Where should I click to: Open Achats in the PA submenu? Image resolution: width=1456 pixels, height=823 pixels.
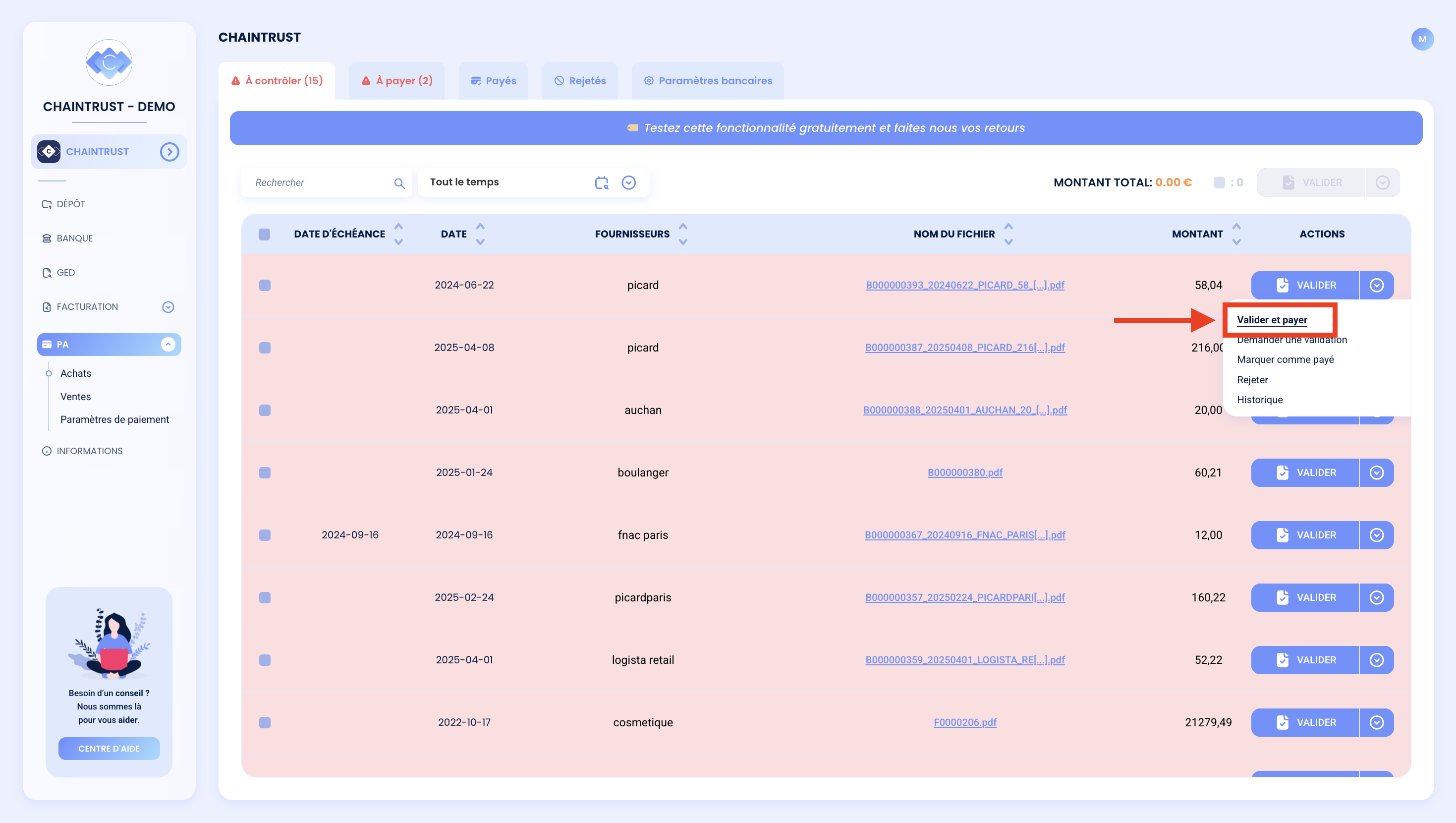(x=76, y=373)
